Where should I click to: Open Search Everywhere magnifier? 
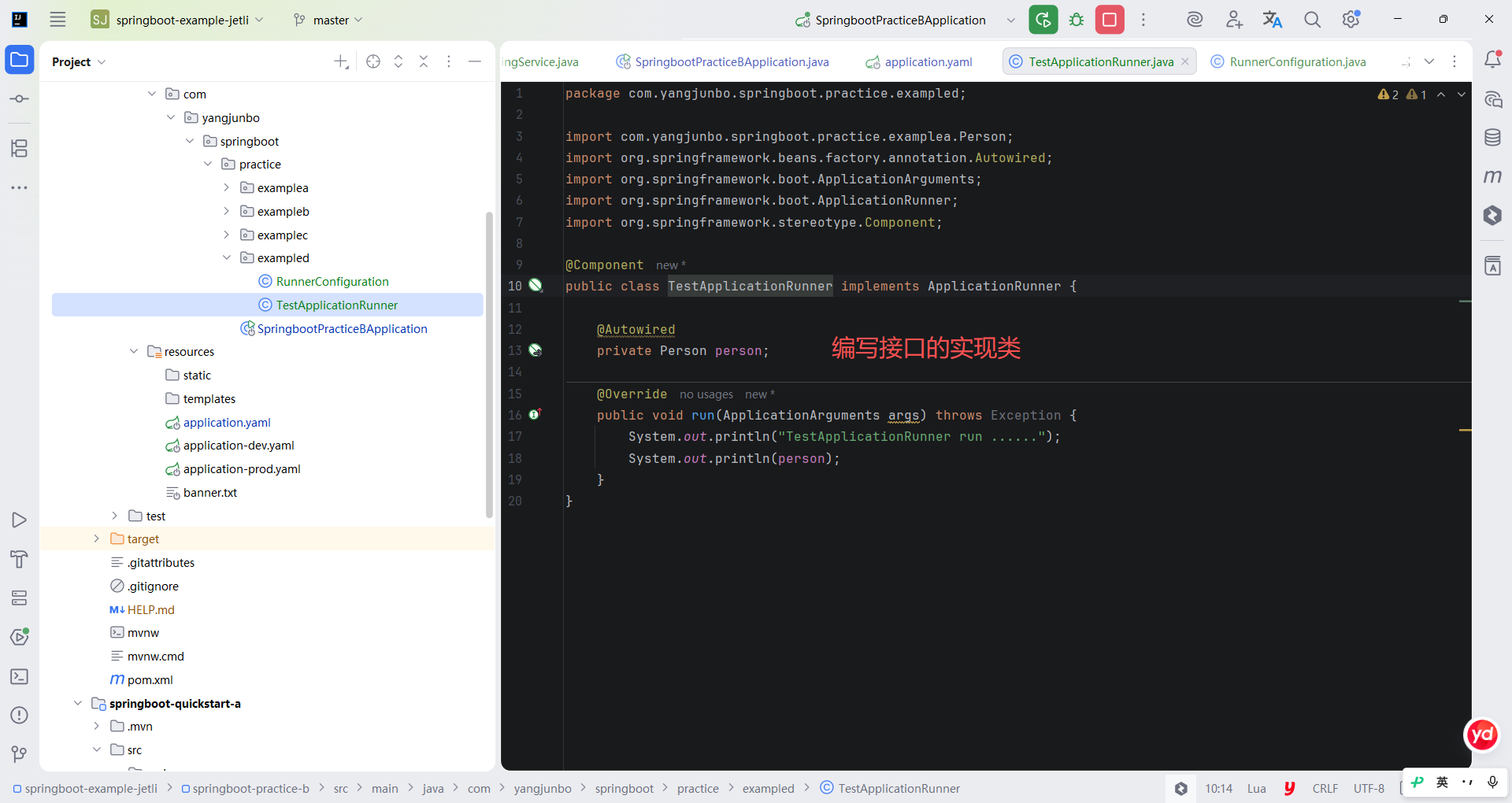tap(1312, 20)
